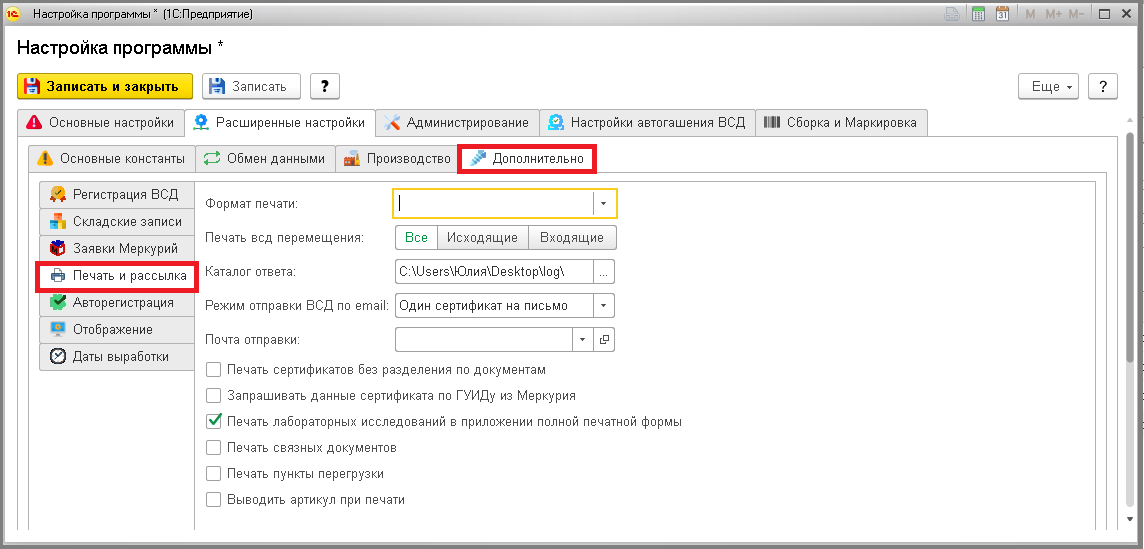Click the help question mark beside Еще

pyautogui.click(x=1102, y=86)
